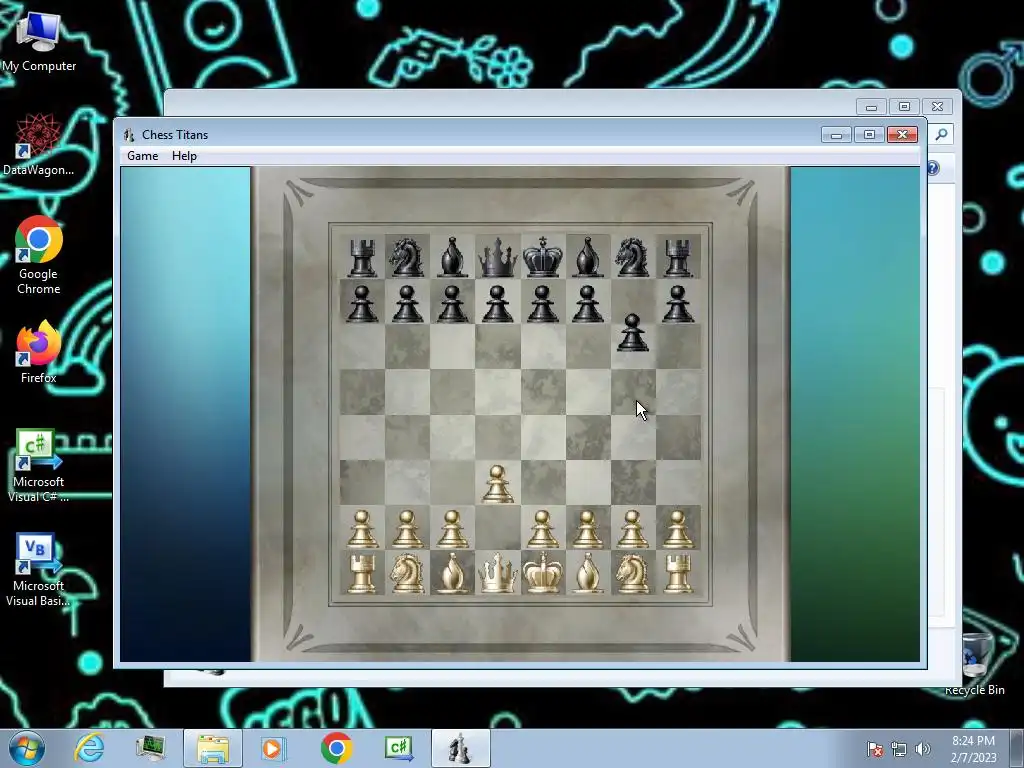Open Visual C# from the taskbar

(398, 748)
